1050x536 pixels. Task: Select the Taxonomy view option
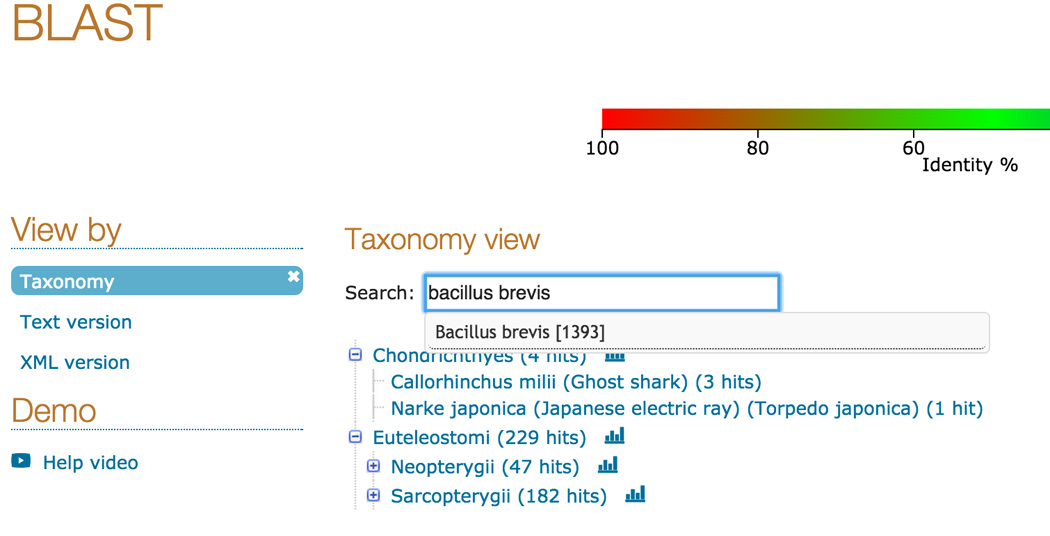67,282
